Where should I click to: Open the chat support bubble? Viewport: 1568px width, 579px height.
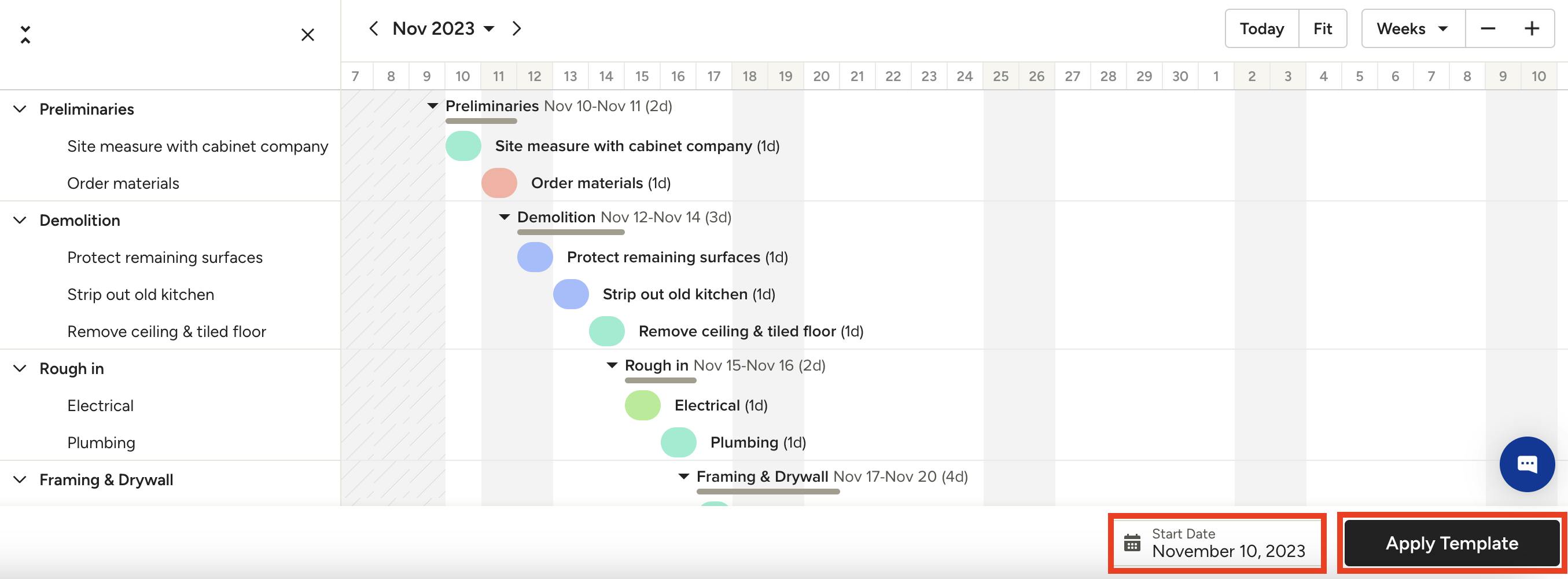(x=1526, y=464)
